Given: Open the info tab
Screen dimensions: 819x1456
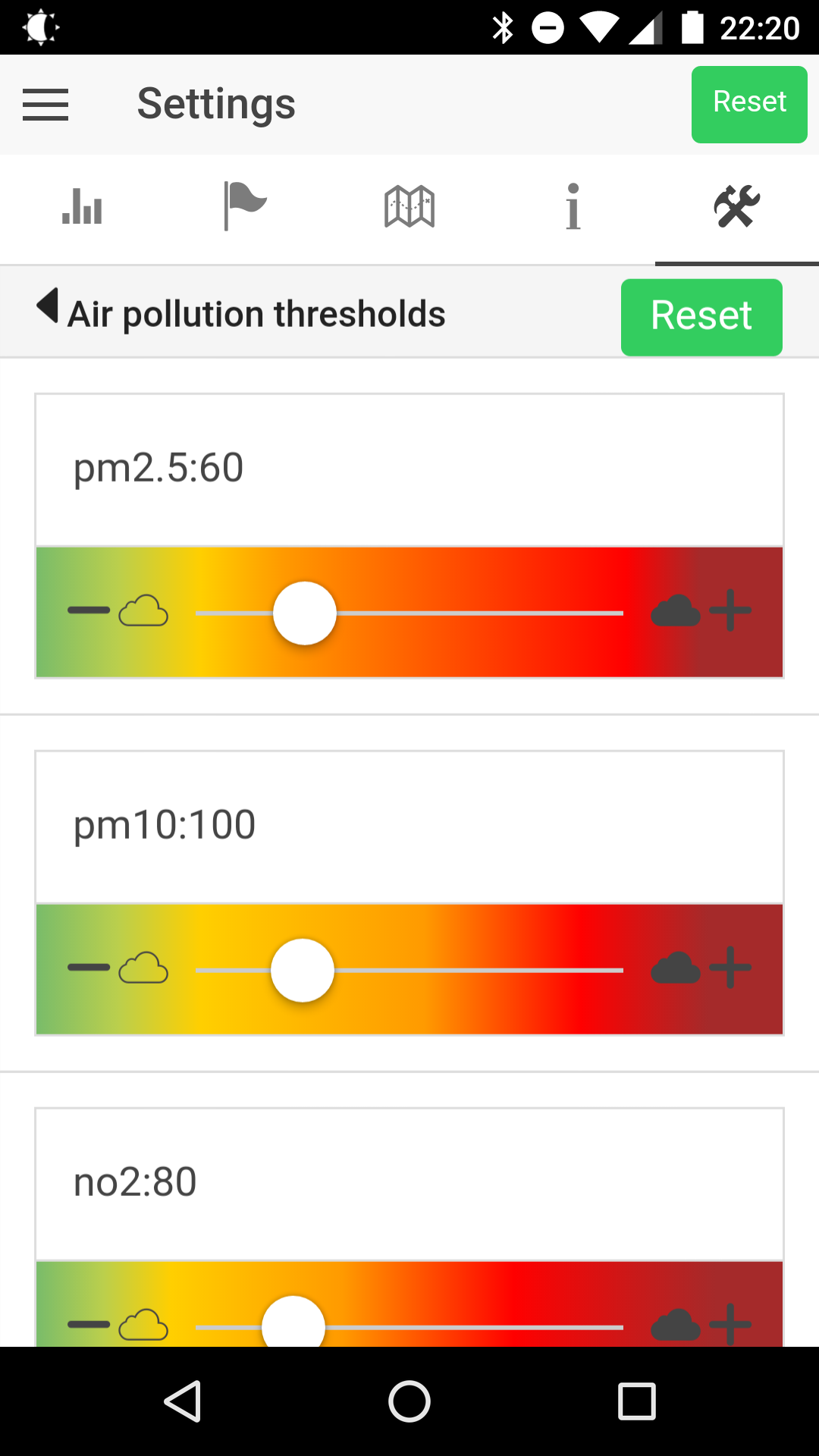Looking at the screenshot, I should click(x=573, y=206).
